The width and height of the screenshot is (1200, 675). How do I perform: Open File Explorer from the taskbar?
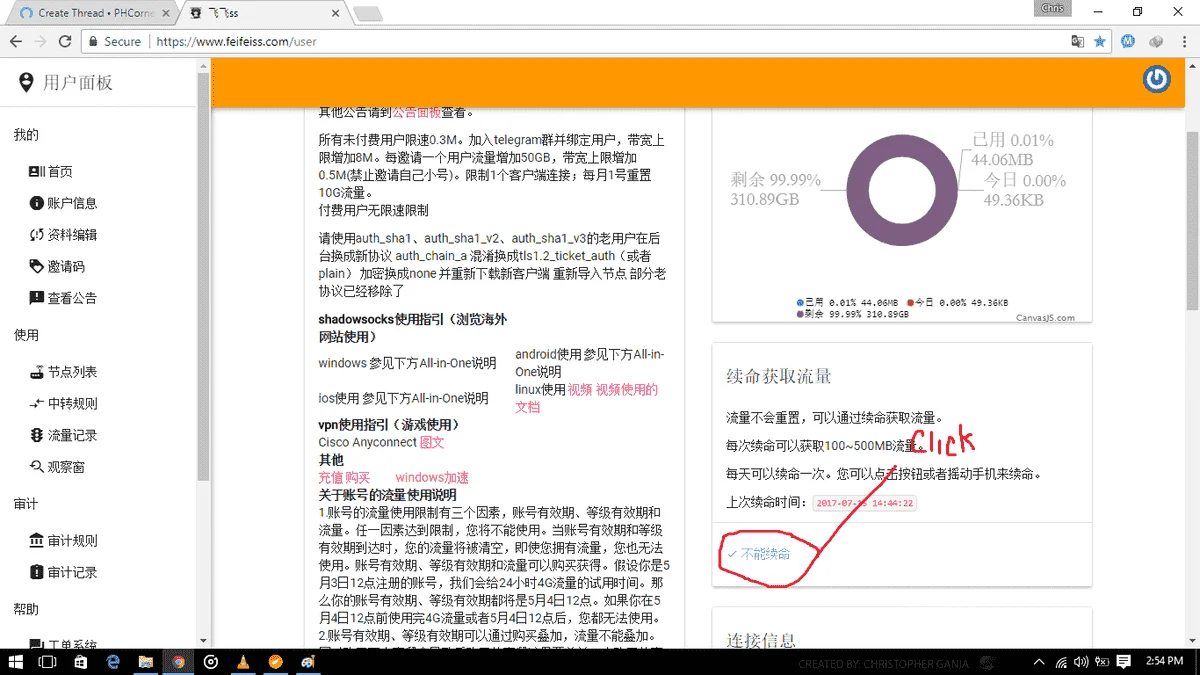pyautogui.click(x=146, y=661)
